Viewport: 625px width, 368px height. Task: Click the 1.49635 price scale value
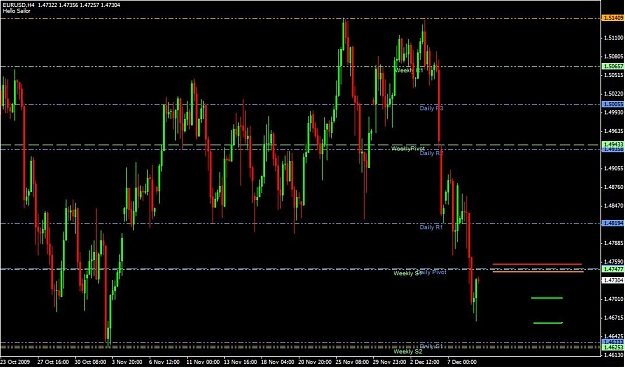click(614, 131)
